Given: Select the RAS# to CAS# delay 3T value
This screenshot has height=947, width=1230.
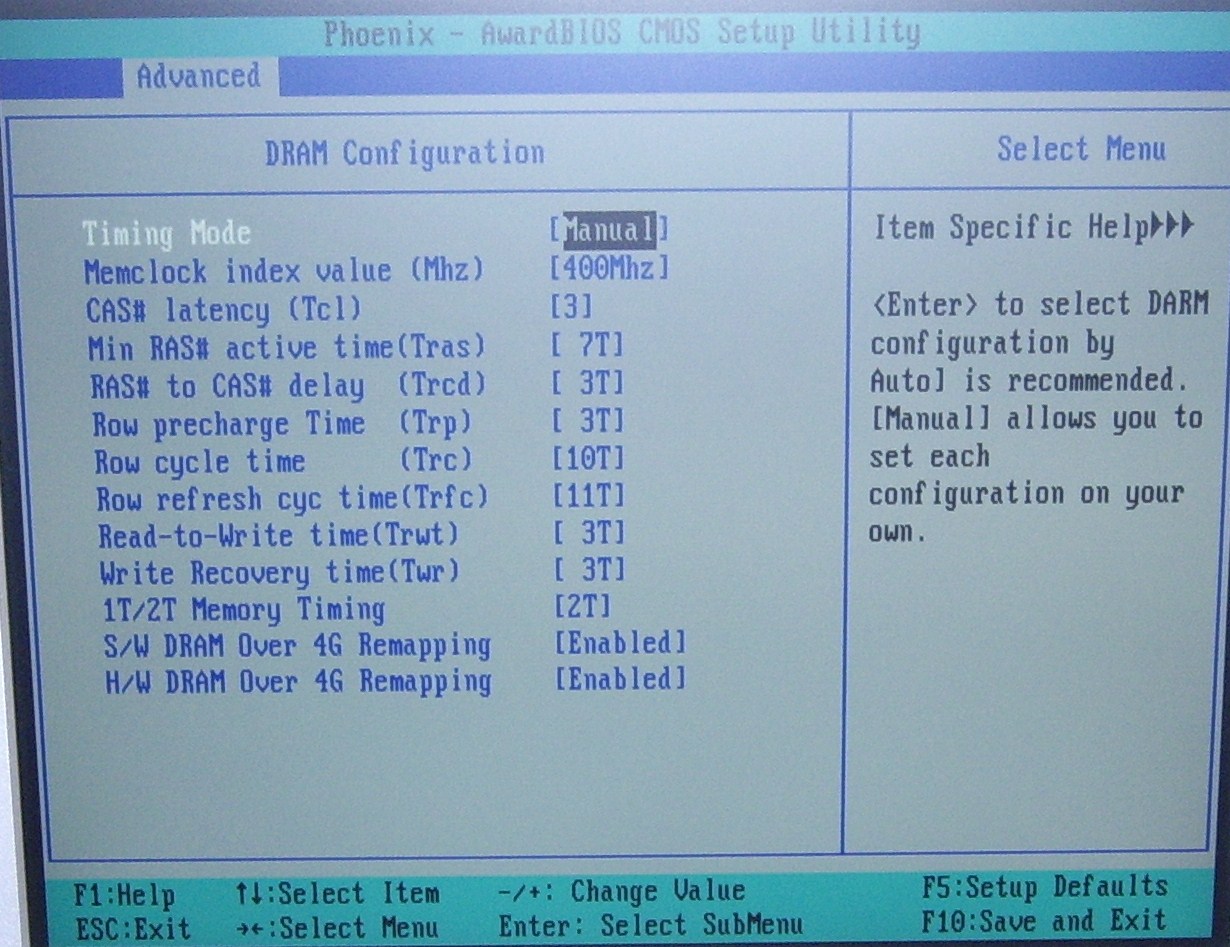Looking at the screenshot, I should (x=588, y=382).
